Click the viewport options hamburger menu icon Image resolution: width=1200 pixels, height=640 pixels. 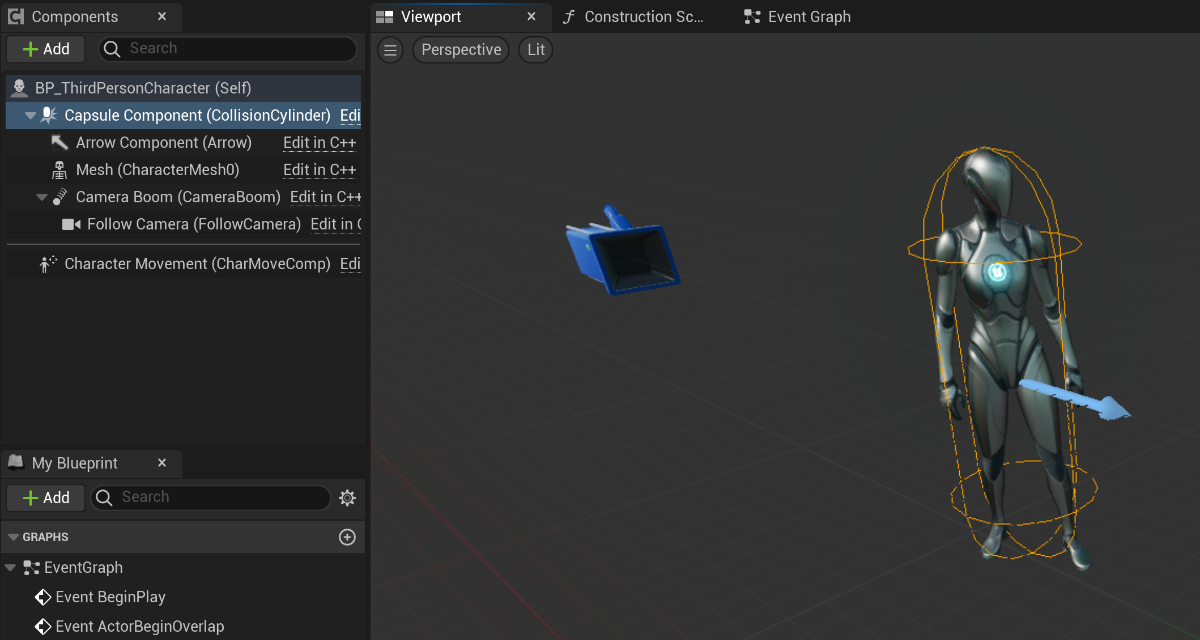pos(390,50)
